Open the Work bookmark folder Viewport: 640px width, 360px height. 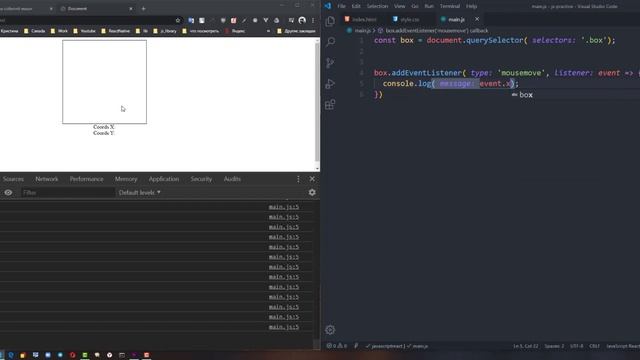click(59, 31)
